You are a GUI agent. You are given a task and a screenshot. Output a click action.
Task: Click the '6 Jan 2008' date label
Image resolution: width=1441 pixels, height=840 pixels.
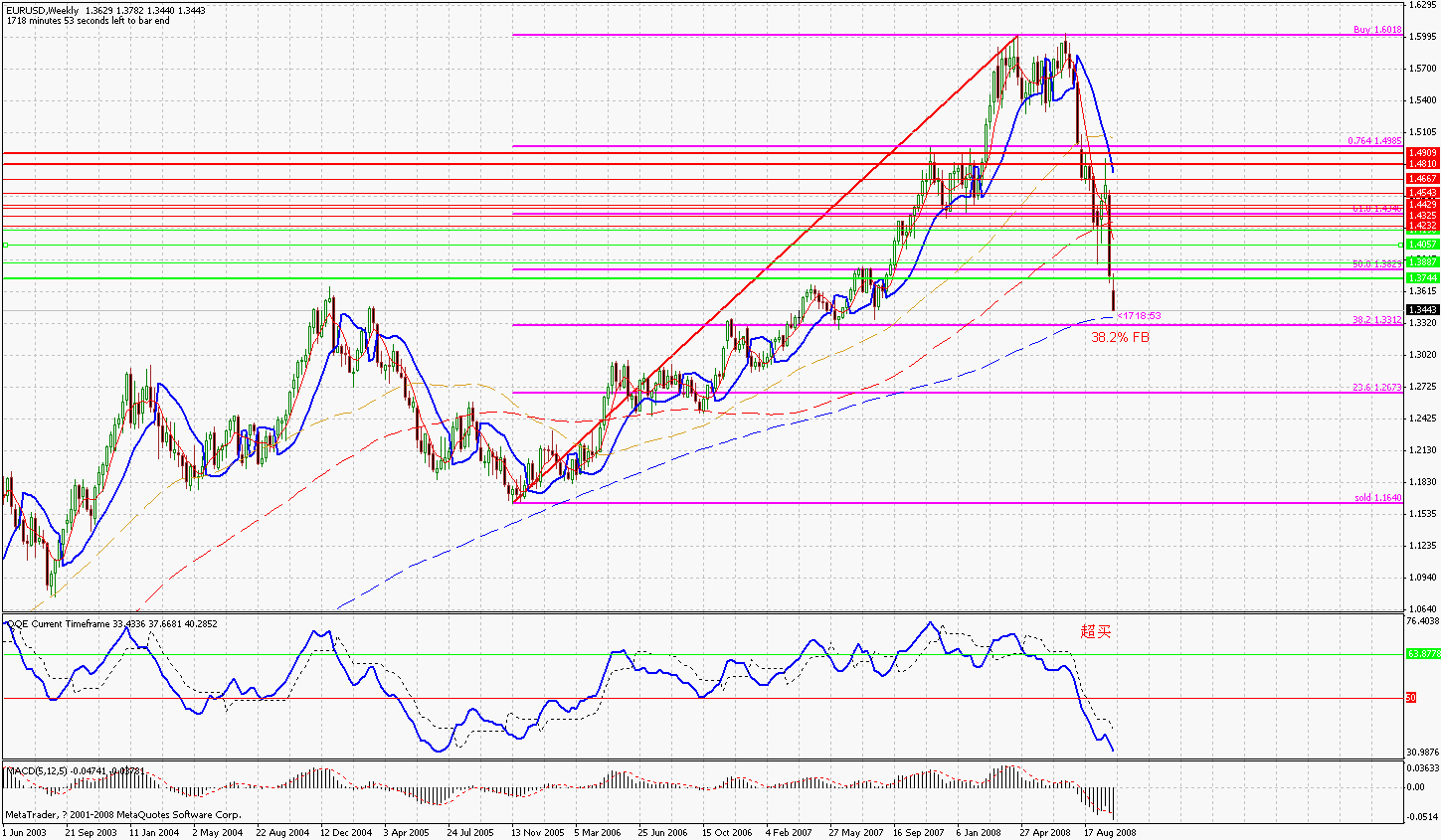(980, 833)
